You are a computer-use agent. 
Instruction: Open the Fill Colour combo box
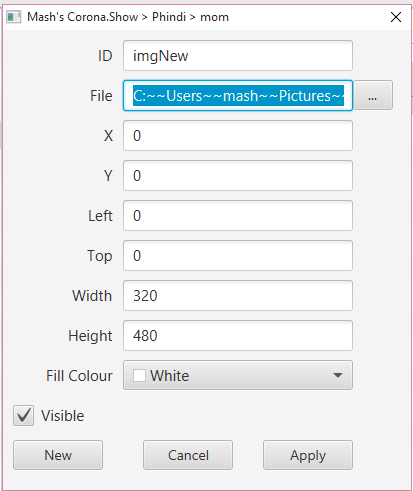(238, 375)
